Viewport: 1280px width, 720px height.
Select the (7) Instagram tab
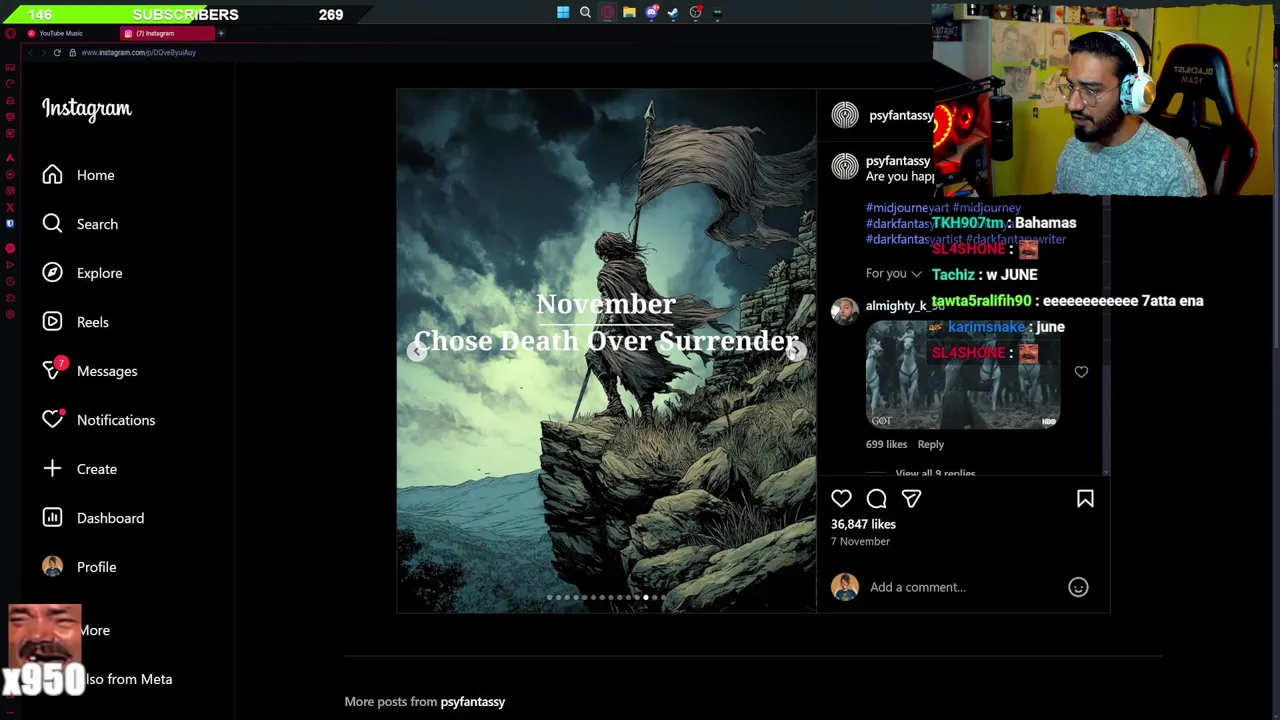(x=165, y=33)
